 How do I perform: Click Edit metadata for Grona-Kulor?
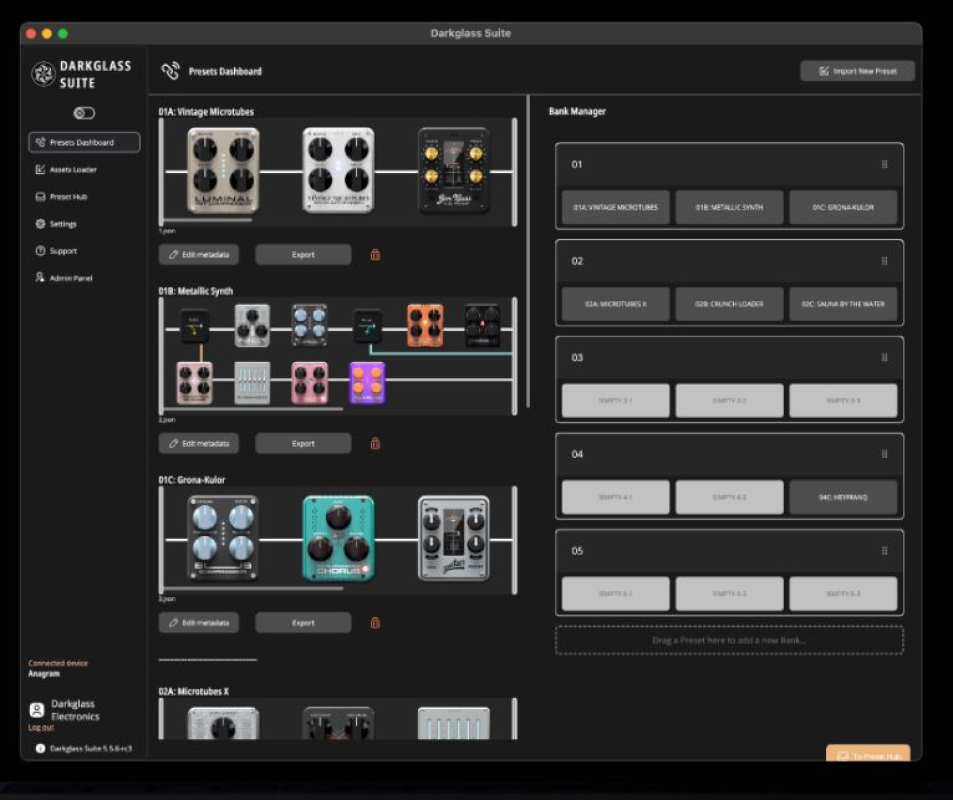(199, 622)
